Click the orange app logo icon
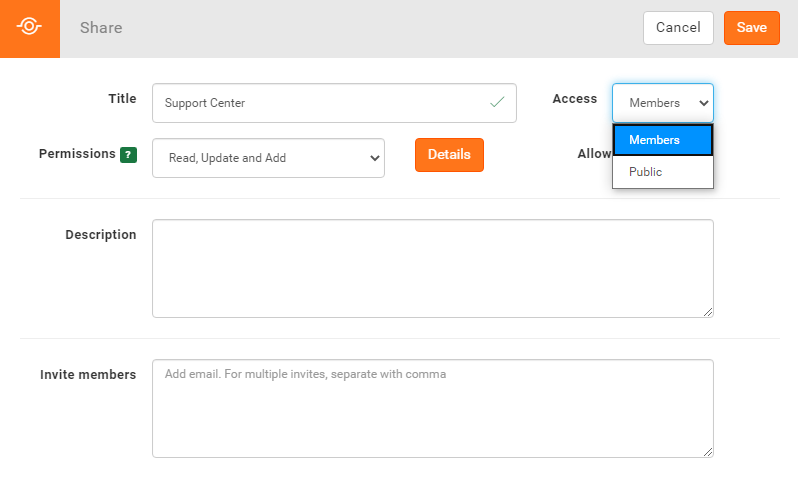Image resolution: width=798 pixels, height=498 pixels. click(x=30, y=28)
